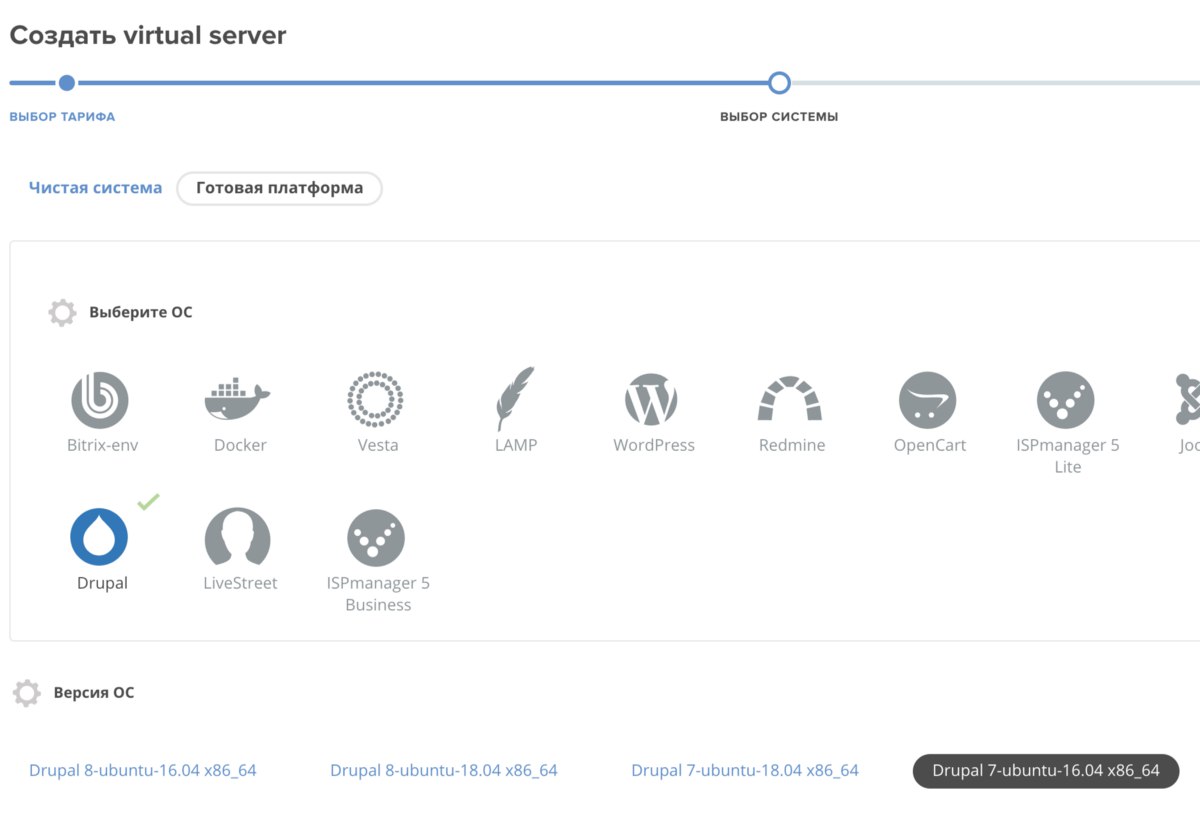This screenshot has height=824, width=1200.
Task: Click the ВЫБОР СИСТЕМЫ step label
Action: 779,117
